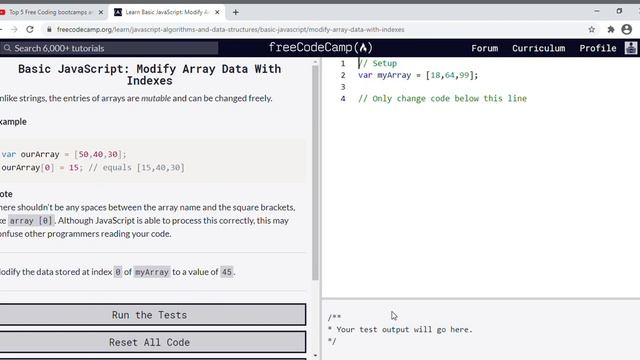Click the inline code 'myArray'

pyautogui.click(x=151, y=272)
